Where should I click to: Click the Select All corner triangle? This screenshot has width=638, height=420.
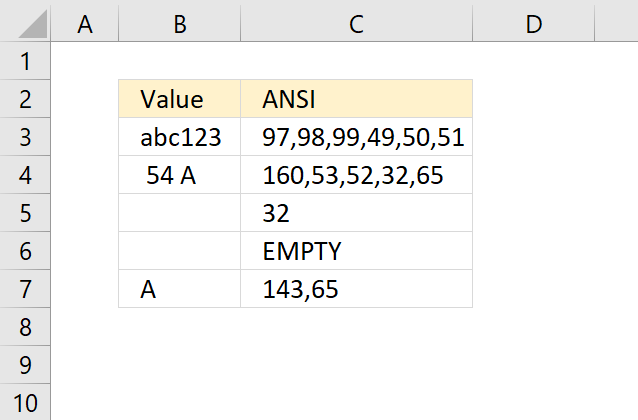point(33,24)
